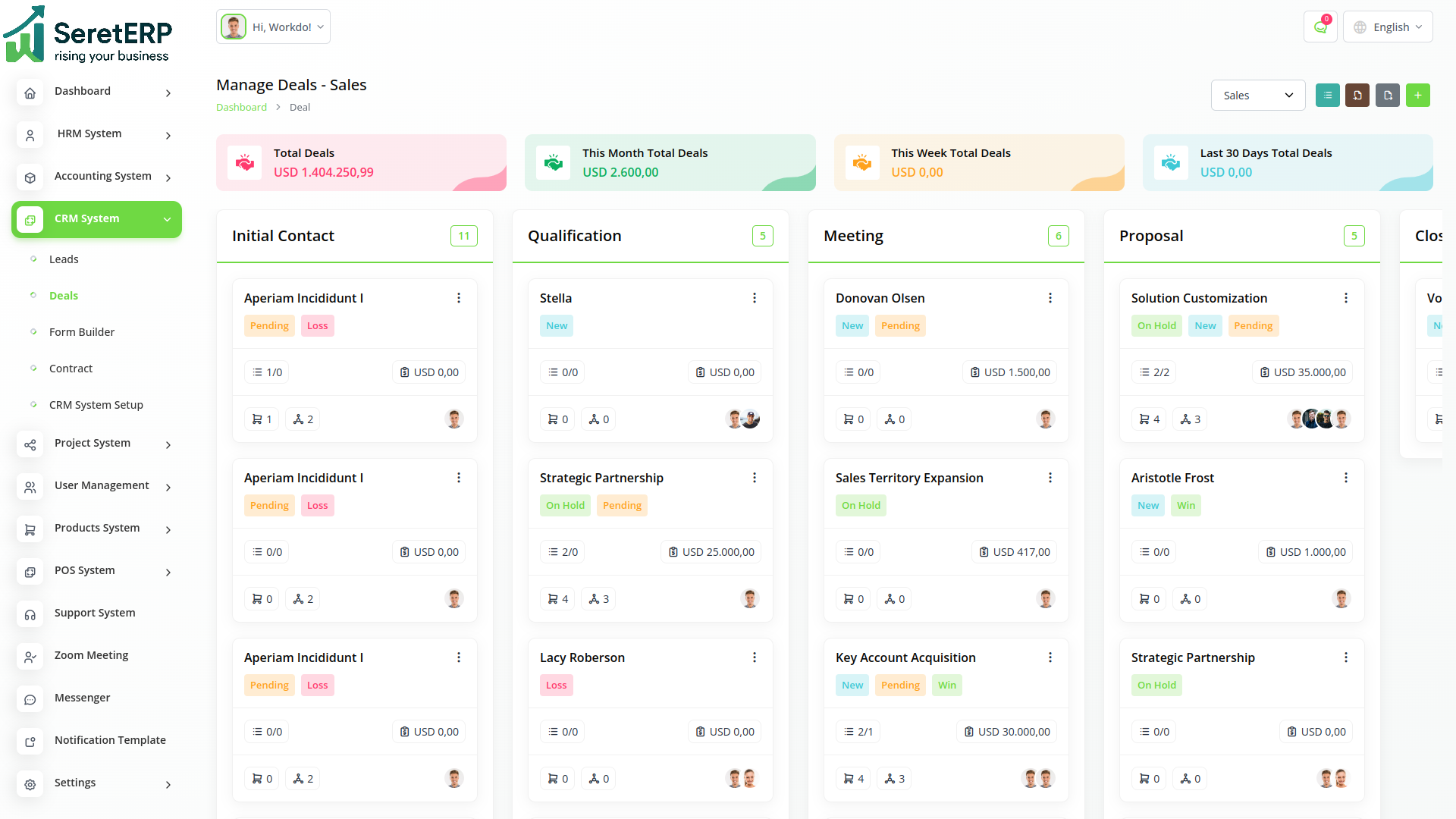1456x819 pixels.
Task: Open three-dot menu on Stella card
Action: coord(754,298)
